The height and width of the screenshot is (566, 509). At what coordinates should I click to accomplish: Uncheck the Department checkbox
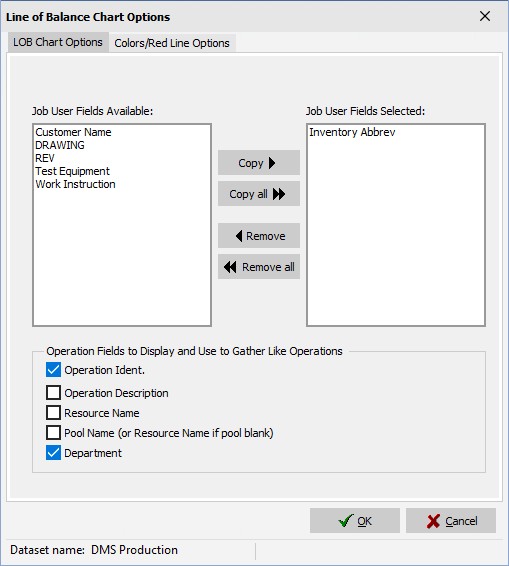coord(53,453)
